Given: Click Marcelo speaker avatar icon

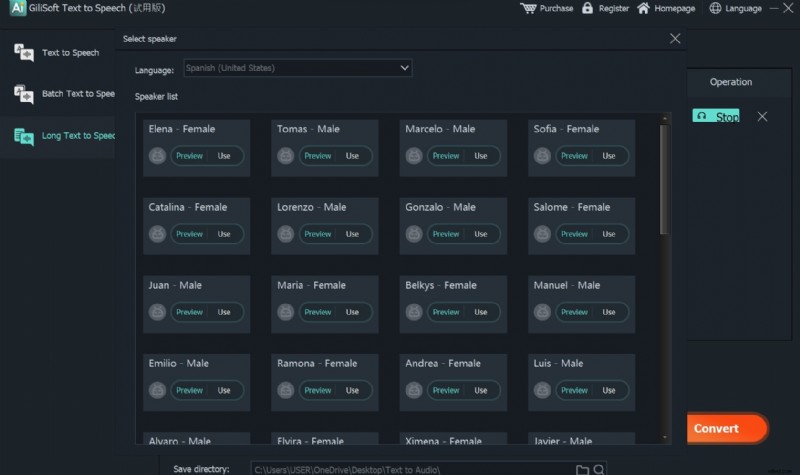Looking at the screenshot, I should pos(414,156).
